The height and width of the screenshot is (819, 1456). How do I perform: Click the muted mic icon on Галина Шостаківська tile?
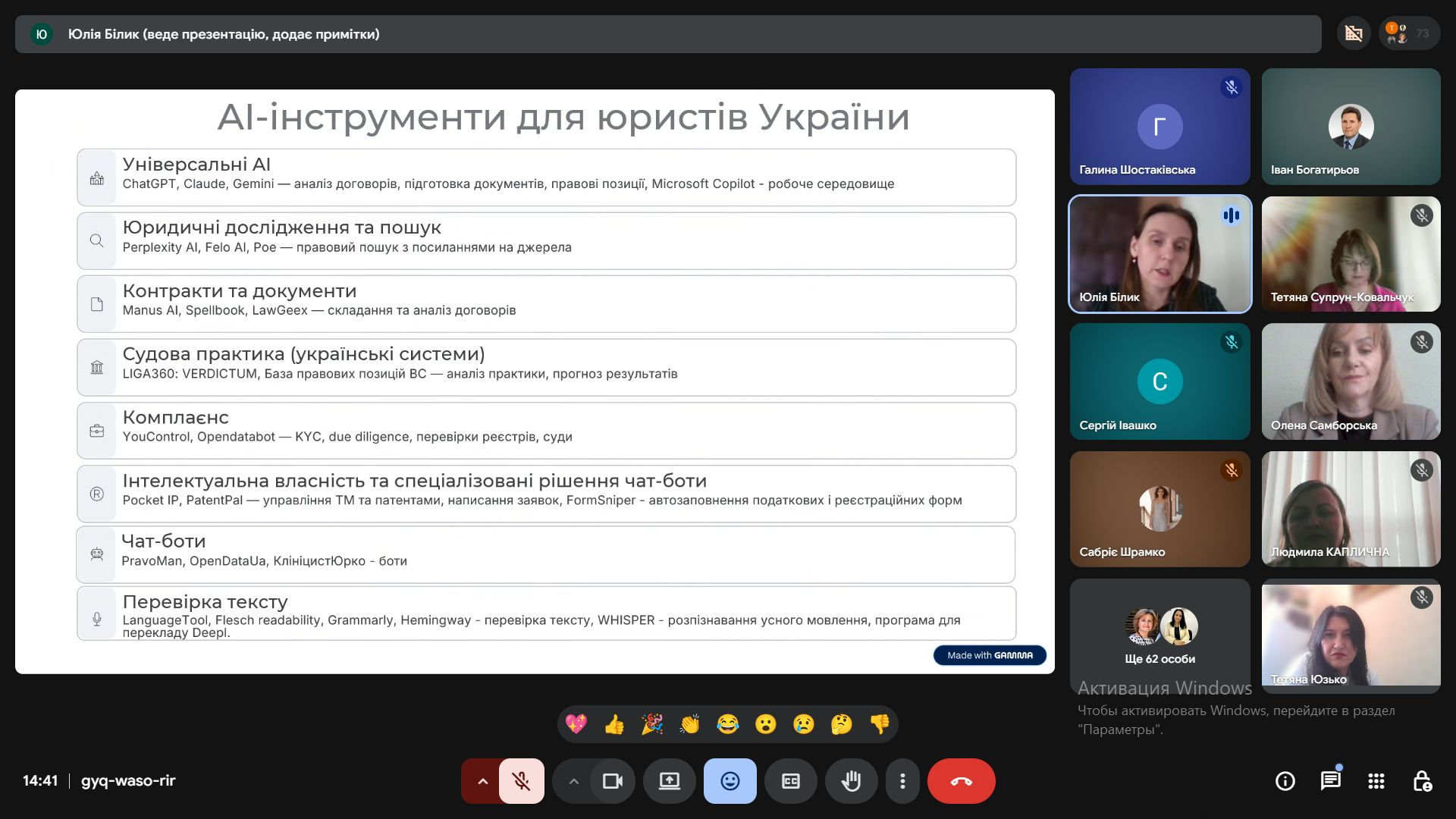[1231, 88]
